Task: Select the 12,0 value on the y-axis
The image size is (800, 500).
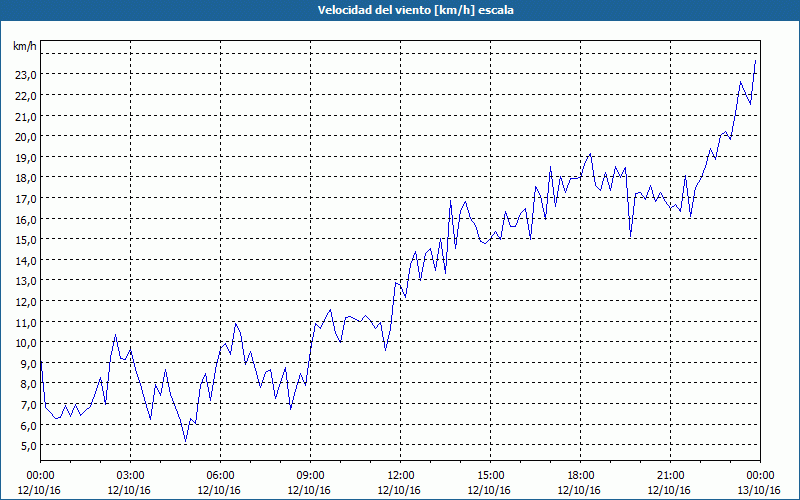Action: [26, 302]
